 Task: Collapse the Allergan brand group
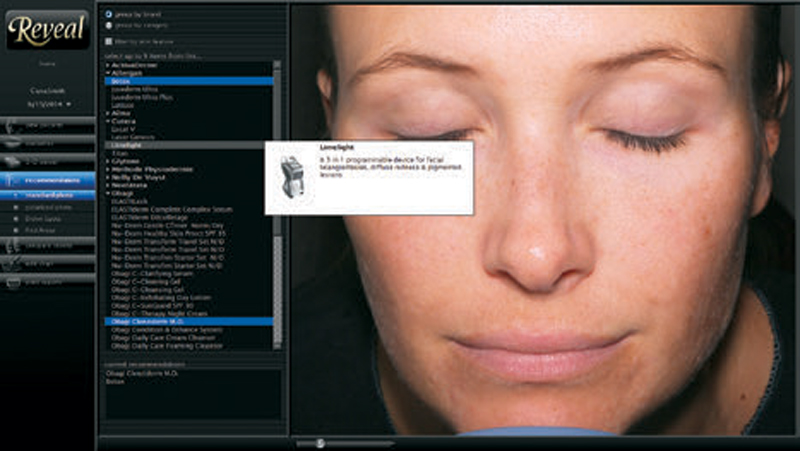[x=109, y=73]
